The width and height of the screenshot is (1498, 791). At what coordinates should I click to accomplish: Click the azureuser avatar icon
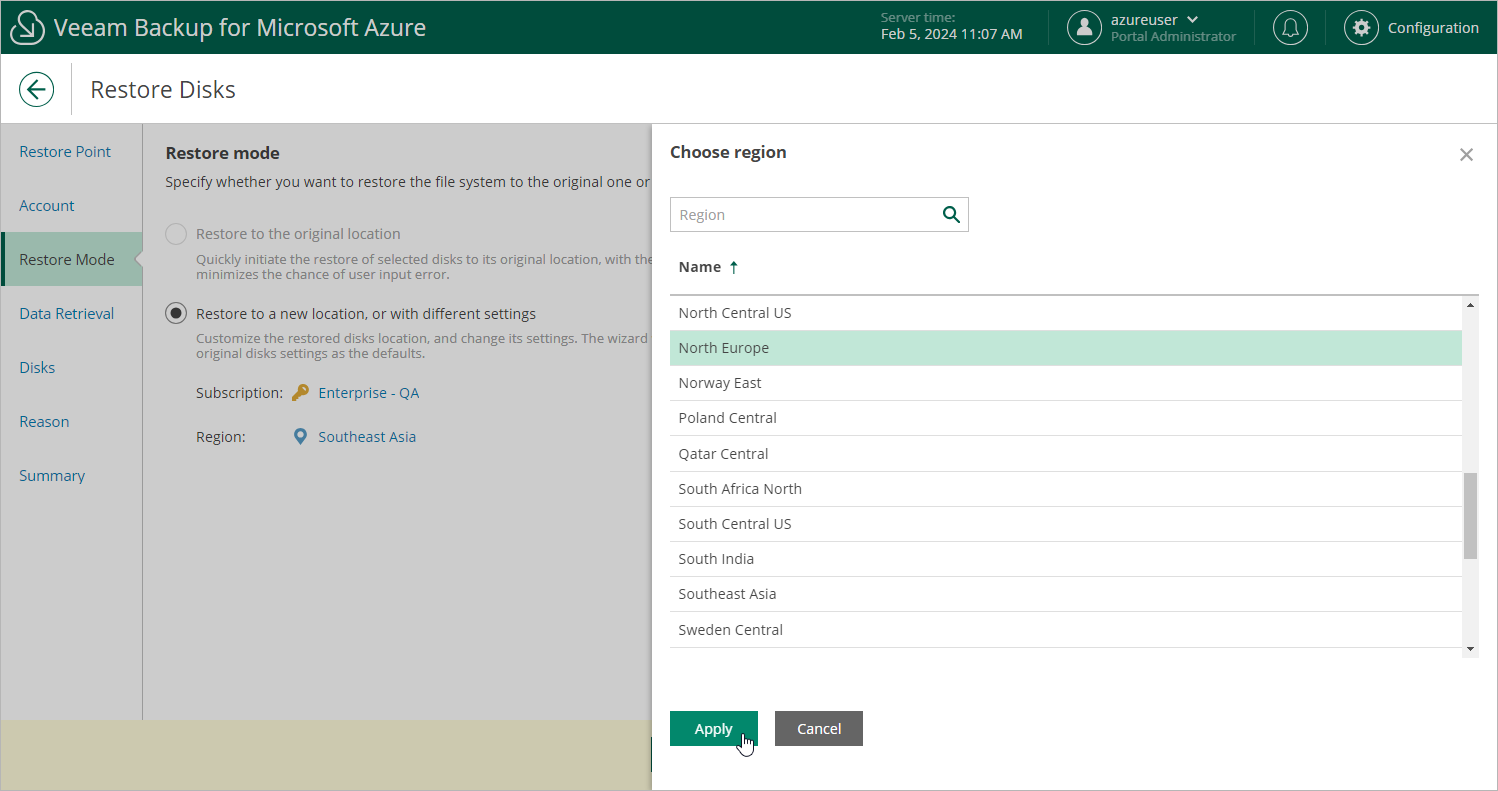point(1084,28)
